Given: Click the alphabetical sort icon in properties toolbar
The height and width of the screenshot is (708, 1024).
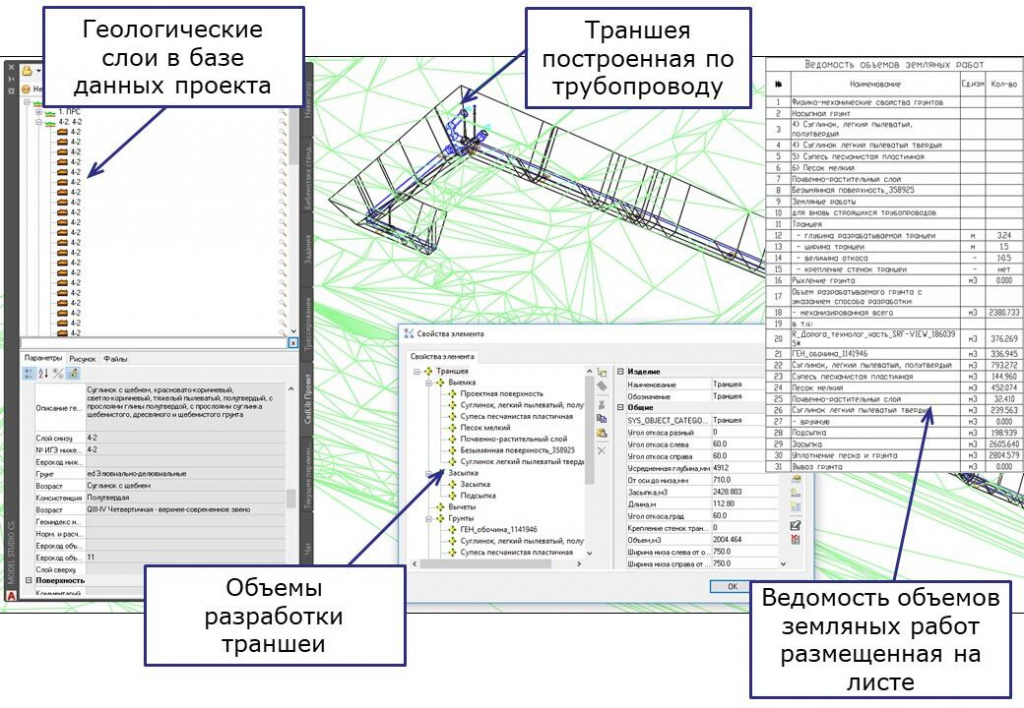Looking at the screenshot, I should 43,373.
